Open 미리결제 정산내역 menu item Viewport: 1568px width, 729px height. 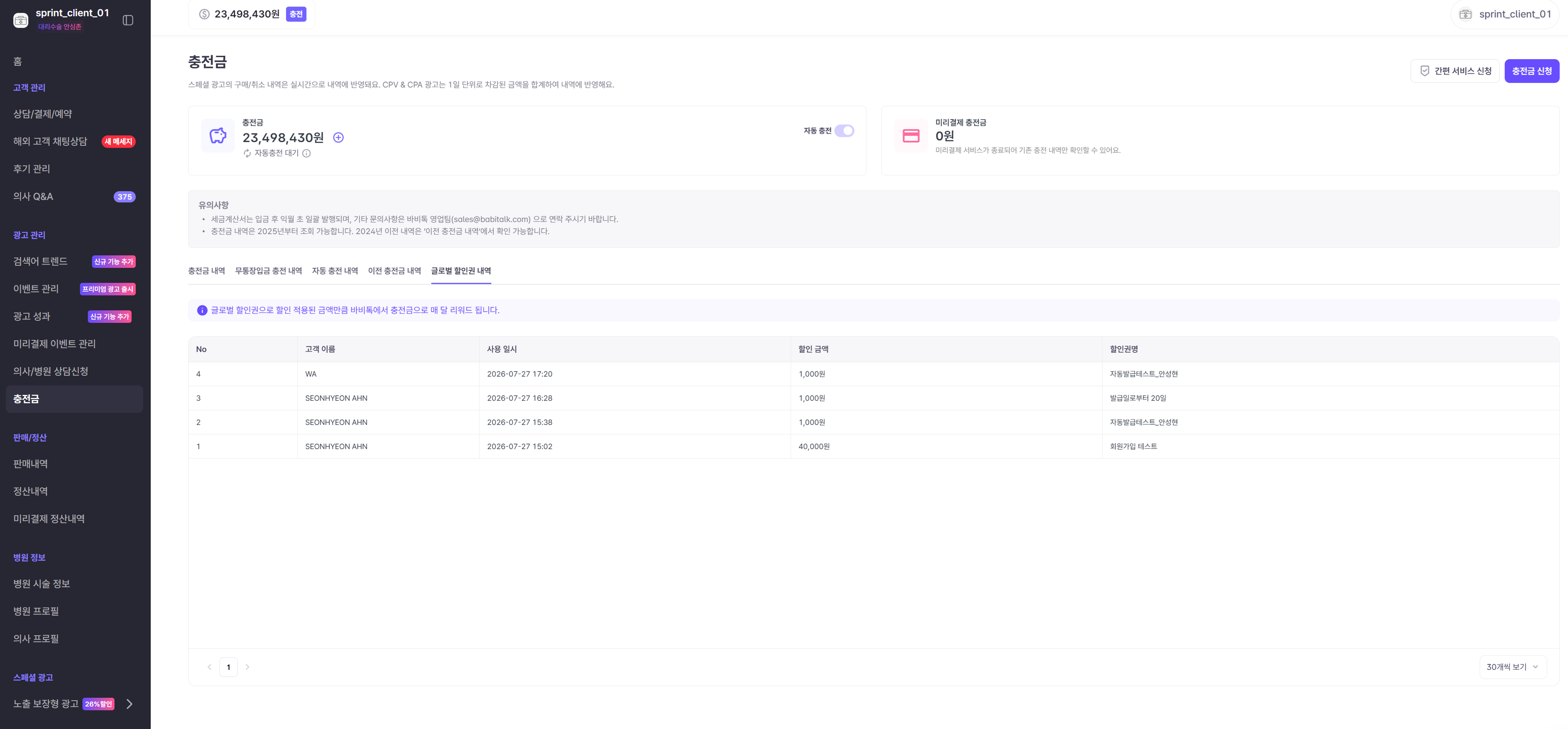point(74,519)
